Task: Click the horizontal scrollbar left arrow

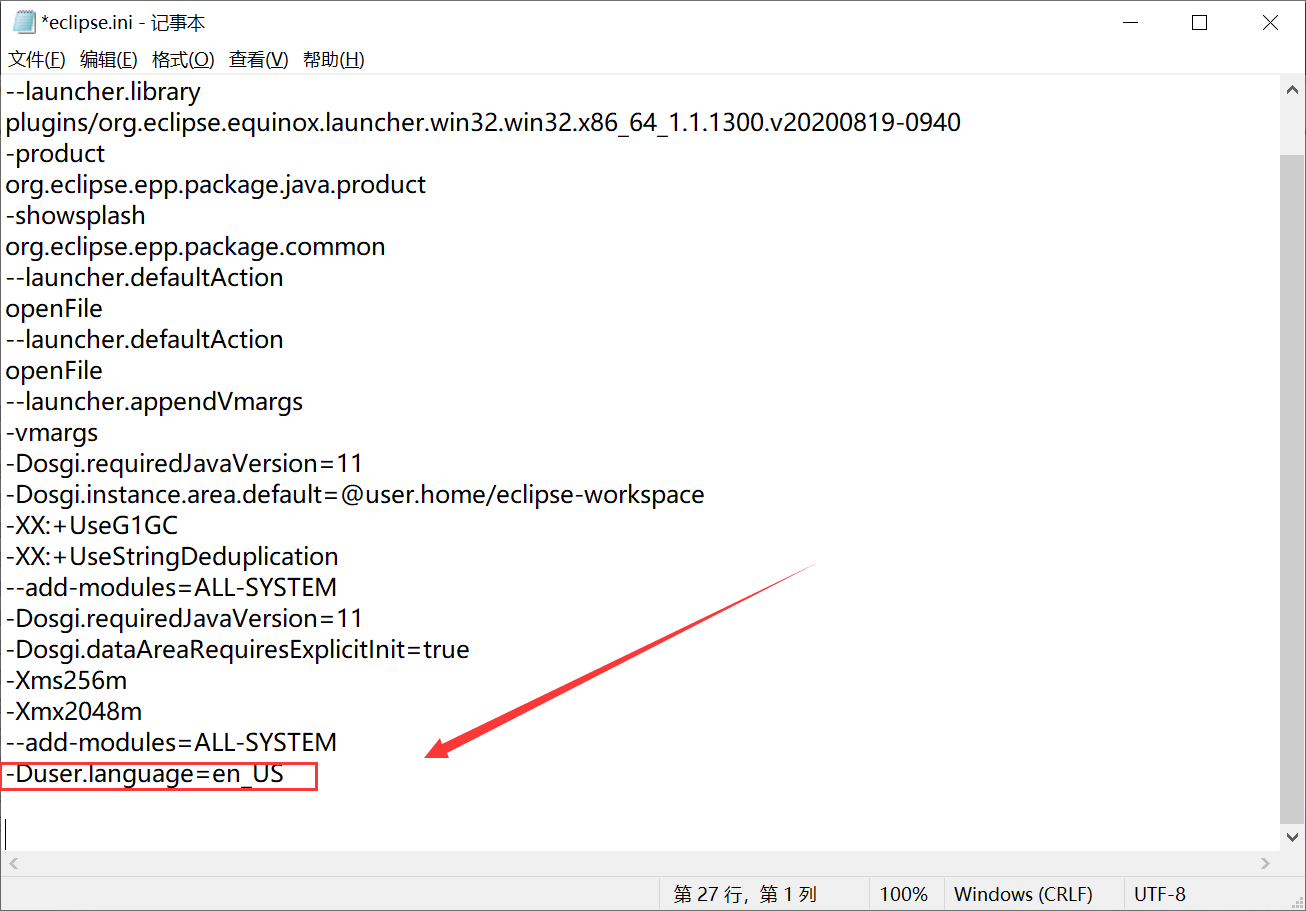Action: coord(13,863)
